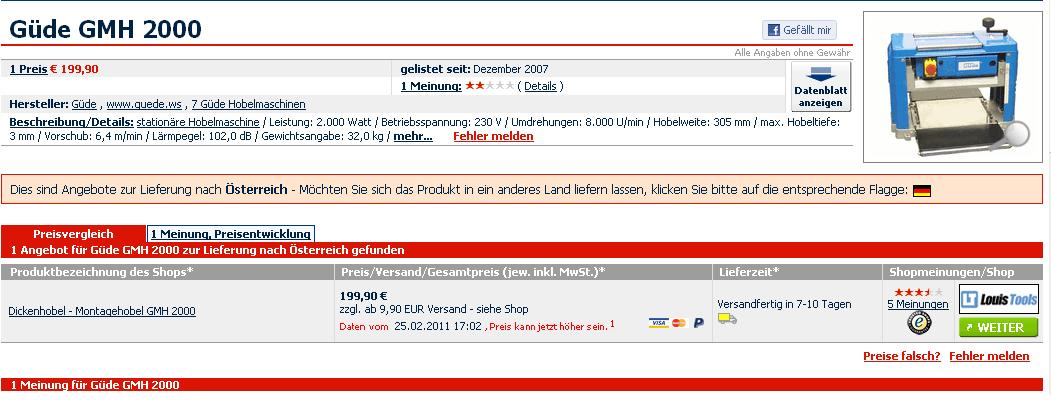1051x400 pixels.
Task: Open 'Dickenhobel - Montagehobel GMH 2000' offer
Action: pyautogui.click(x=102, y=311)
